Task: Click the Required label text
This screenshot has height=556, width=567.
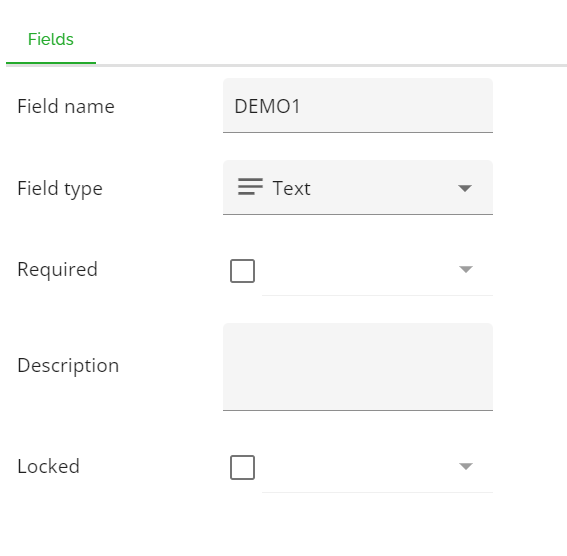Action: click(57, 270)
